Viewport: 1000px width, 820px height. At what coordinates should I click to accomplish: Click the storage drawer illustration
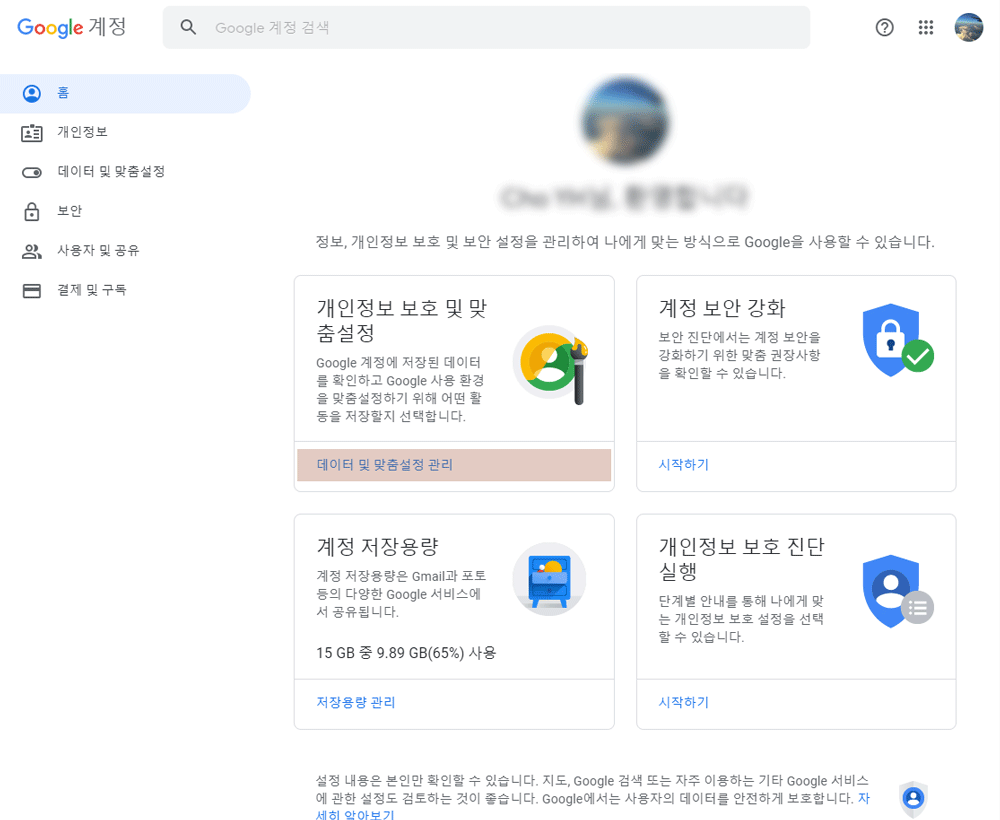tap(549, 578)
